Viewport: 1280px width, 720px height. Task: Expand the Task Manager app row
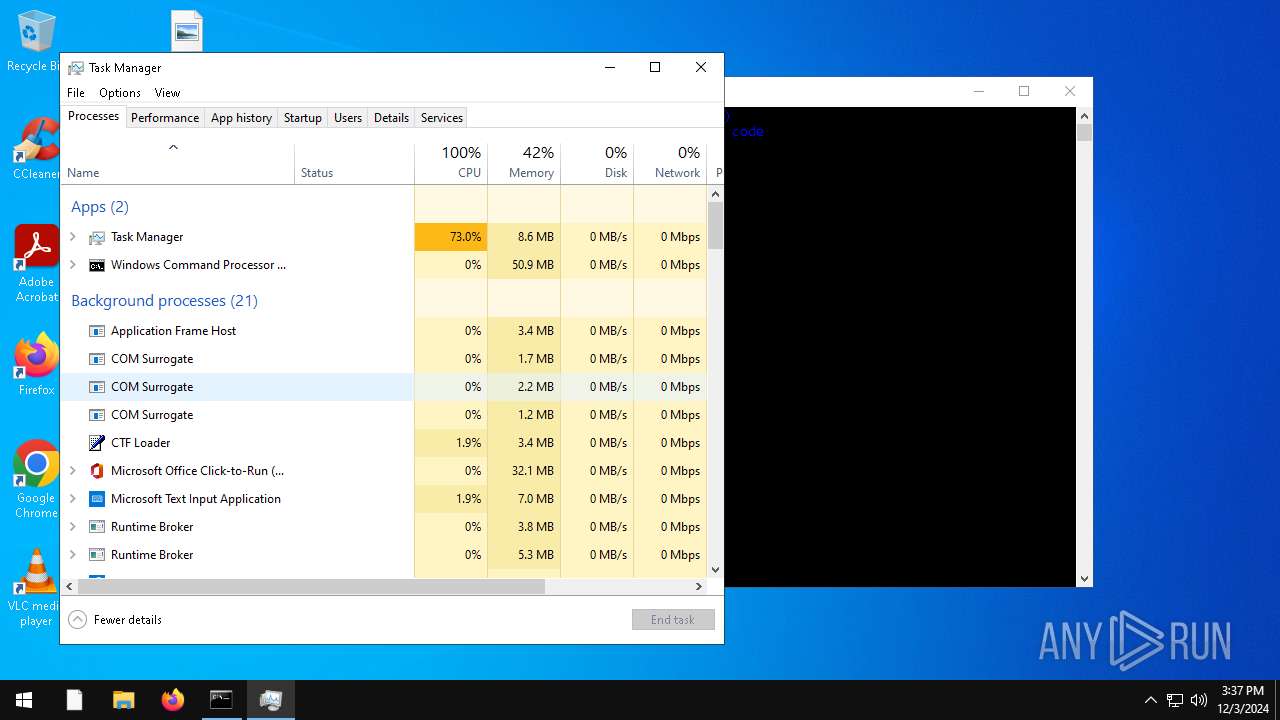(x=72, y=237)
